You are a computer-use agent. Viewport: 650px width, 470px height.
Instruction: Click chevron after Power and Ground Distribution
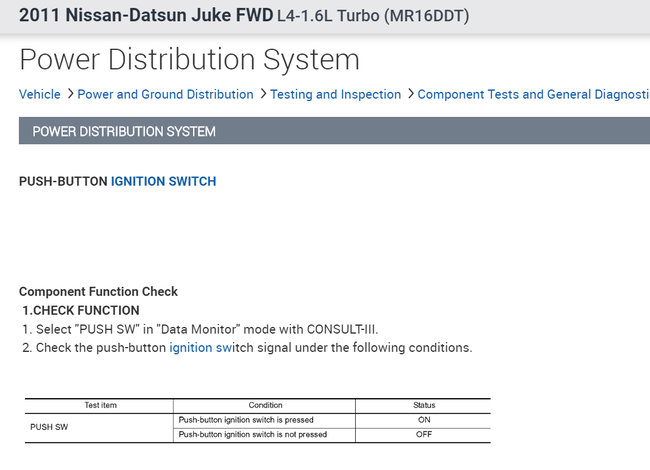tap(262, 94)
